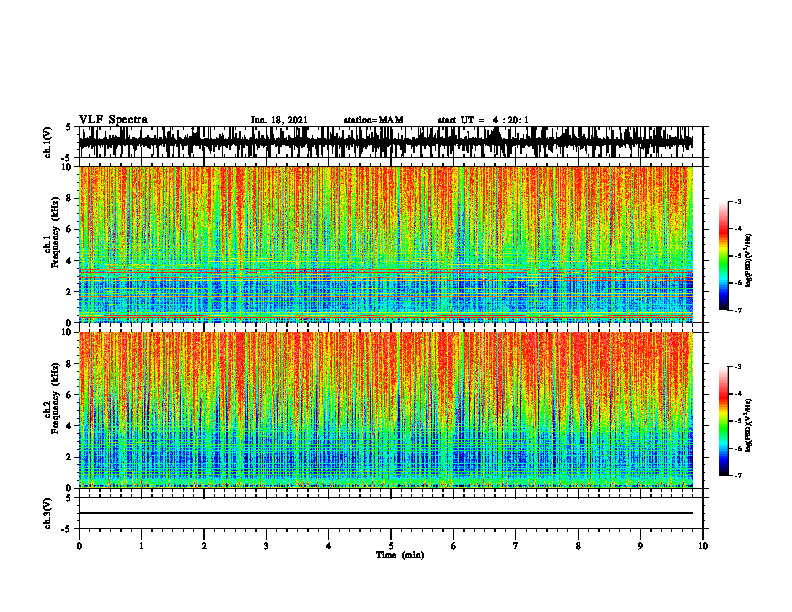Screen dimensions: 792x612
Task: Click the "2" kHz tick on ch.2 axis
Action: (69, 457)
